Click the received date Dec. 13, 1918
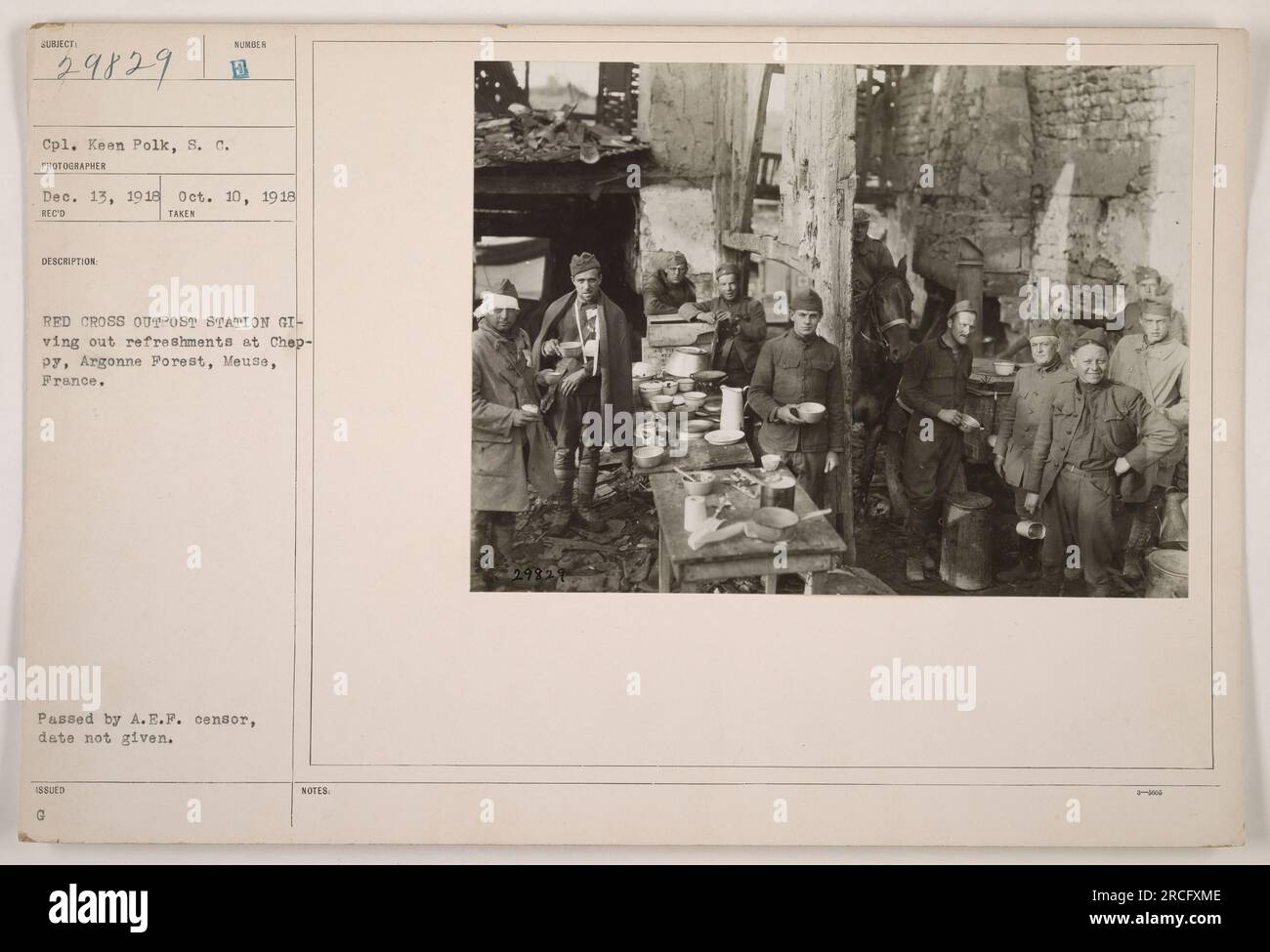The image size is (1270, 952). (x=95, y=196)
